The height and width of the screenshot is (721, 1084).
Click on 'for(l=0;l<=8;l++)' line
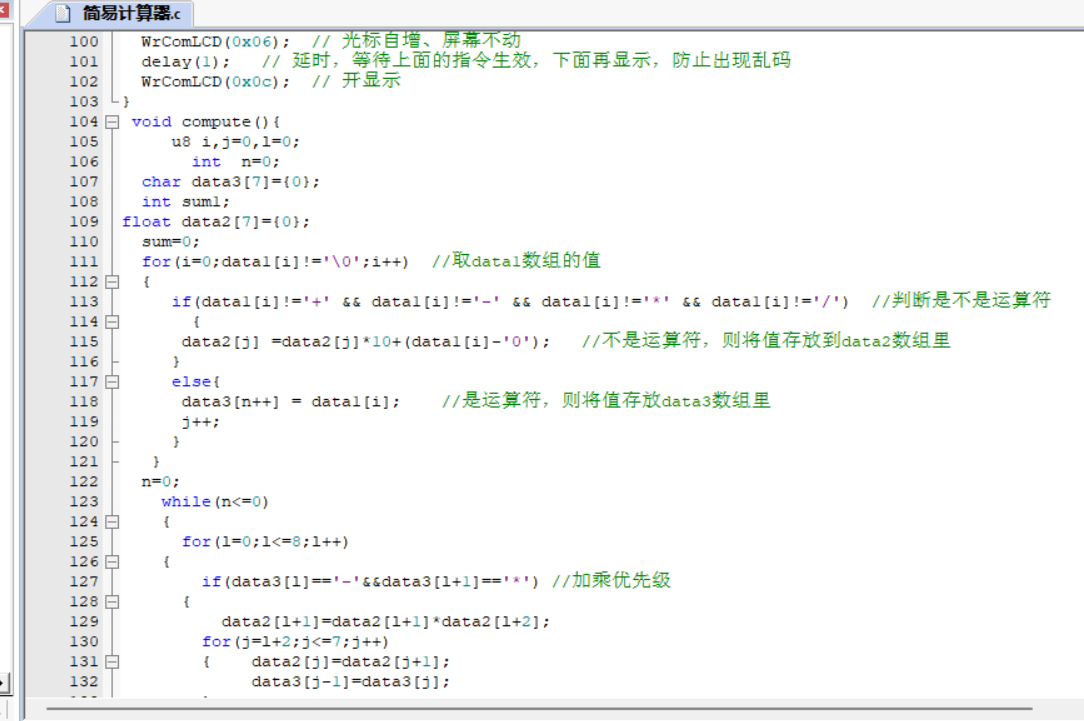pyautogui.click(x=265, y=542)
